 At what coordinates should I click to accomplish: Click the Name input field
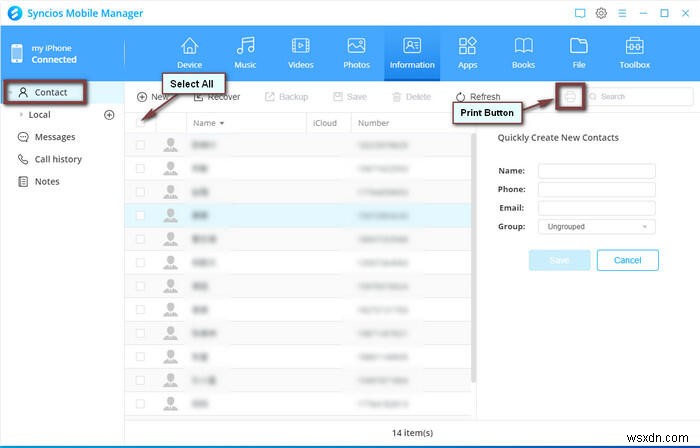tap(596, 171)
